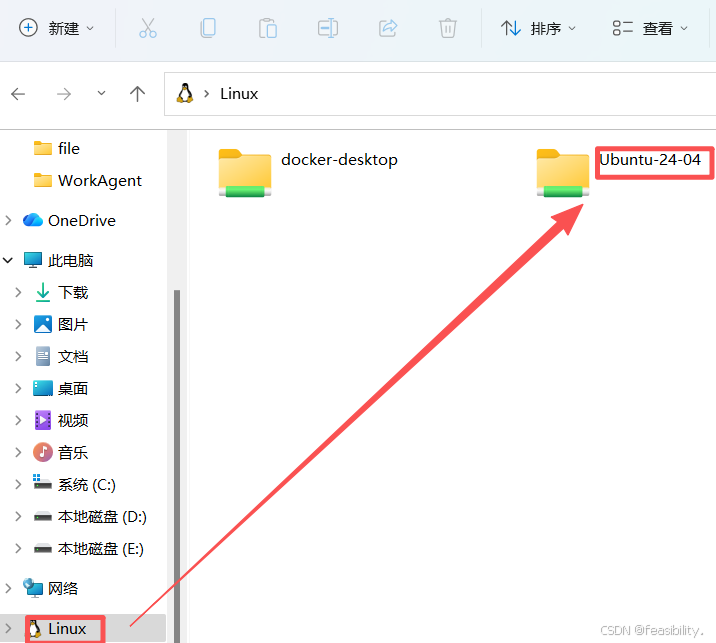Select 网络 network in sidebar
Image resolution: width=716 pixels, height=643 pixels.
(51, 588)
